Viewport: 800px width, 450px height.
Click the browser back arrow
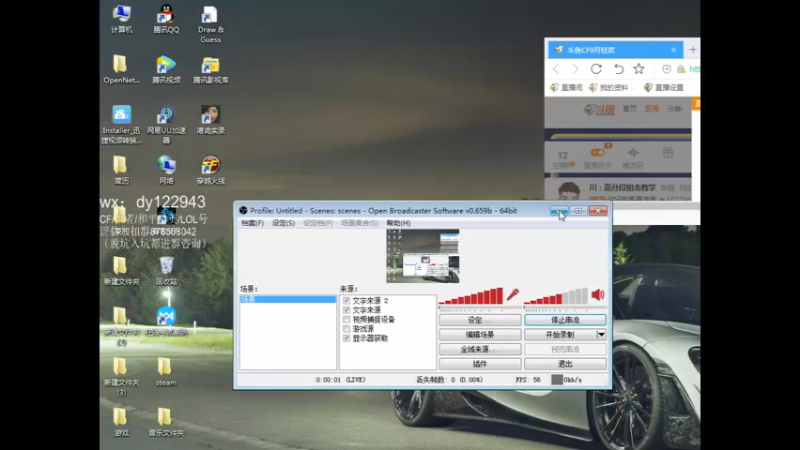[557, 69]
